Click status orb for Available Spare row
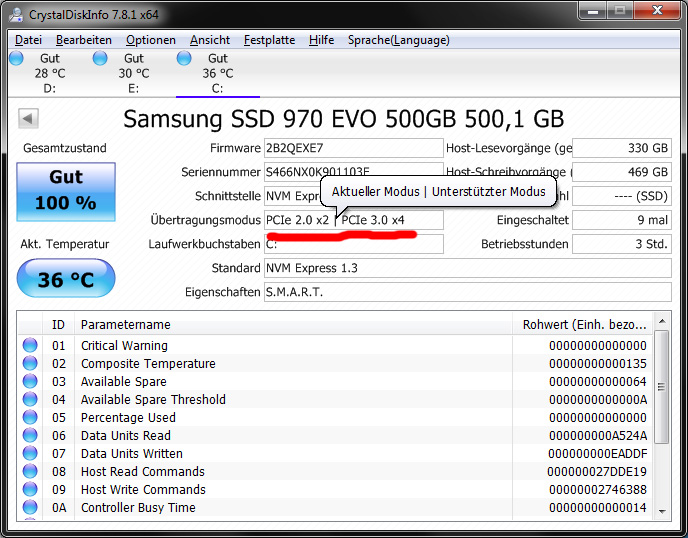 pos(30,381)
